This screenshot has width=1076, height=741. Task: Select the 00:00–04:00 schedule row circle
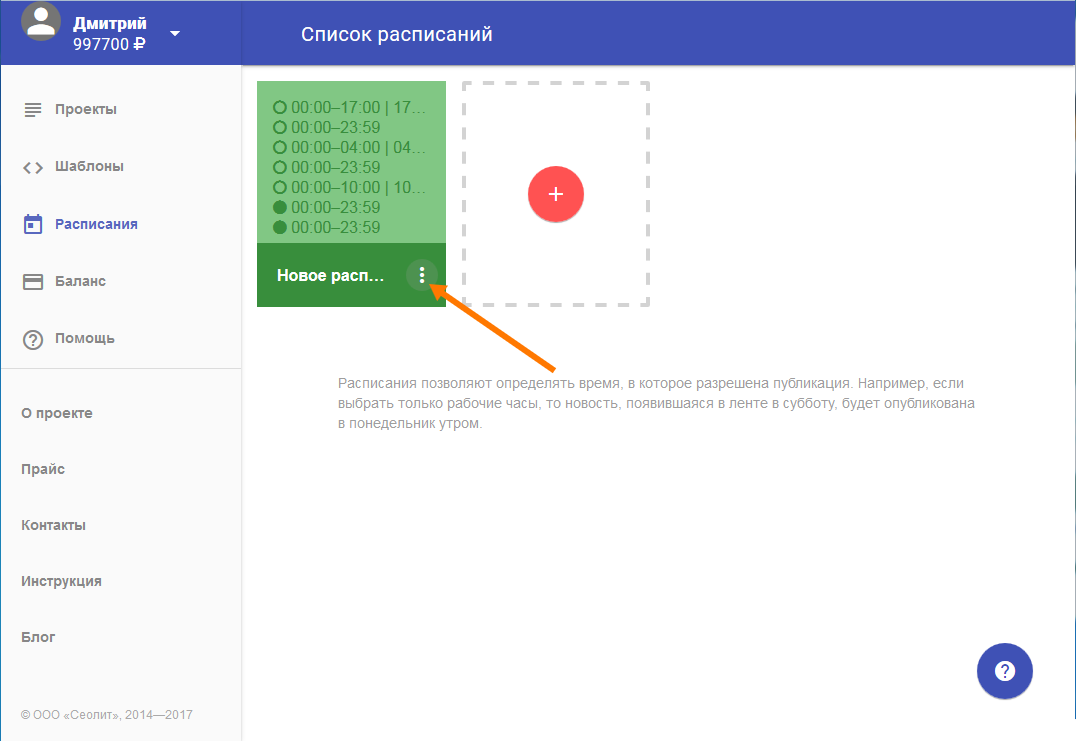click(x=280, y=147)
